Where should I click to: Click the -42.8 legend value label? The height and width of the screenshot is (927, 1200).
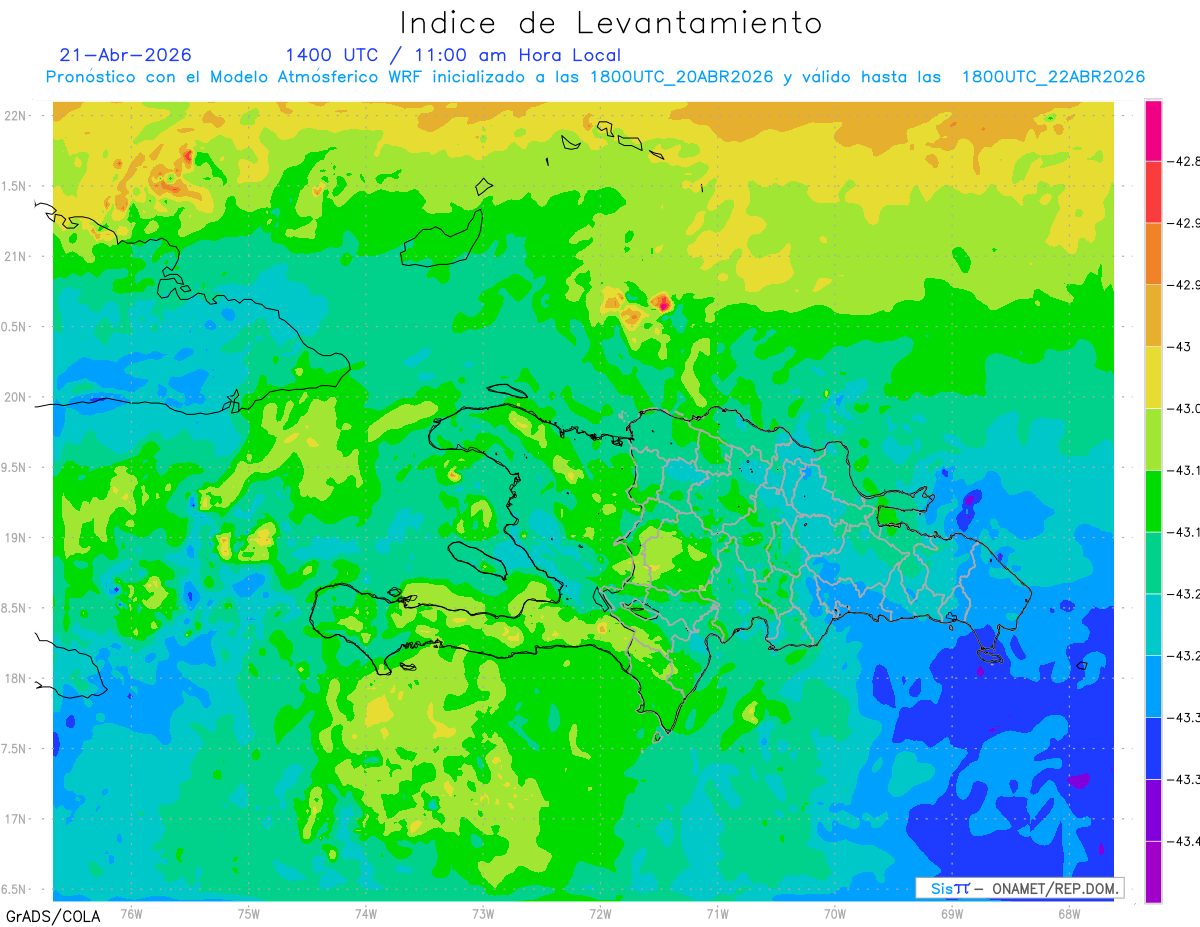click(x=1183, y=161)
